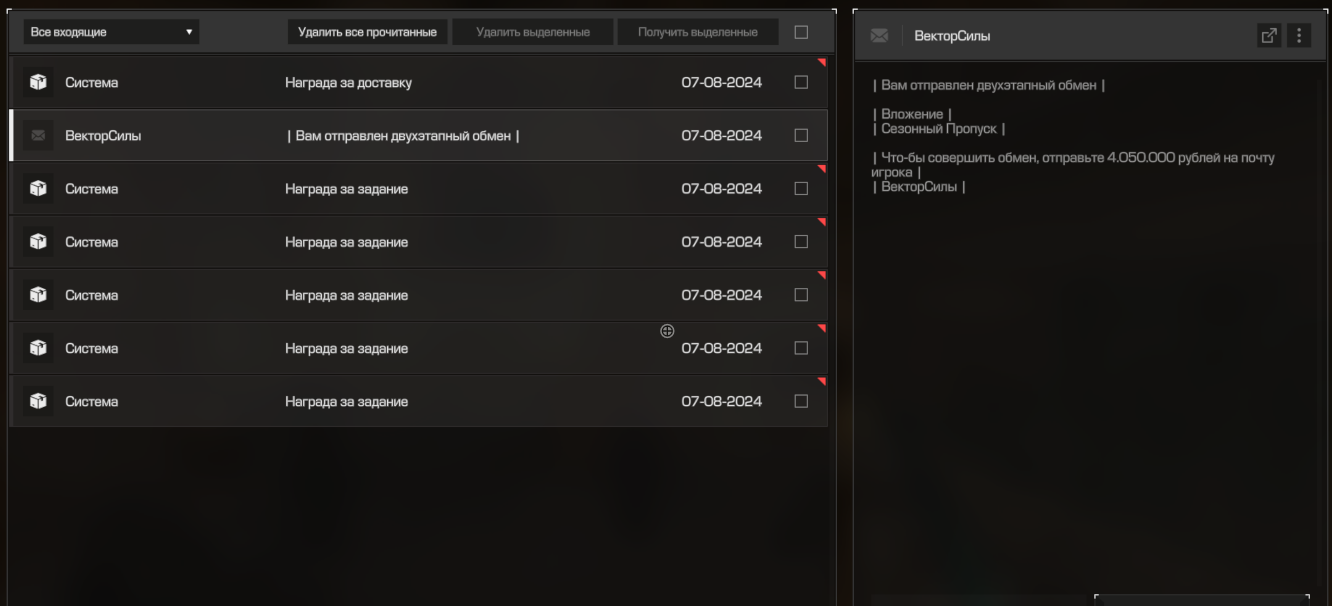
Task: Open the third Награда за задание message
Action: coord(346,296)
